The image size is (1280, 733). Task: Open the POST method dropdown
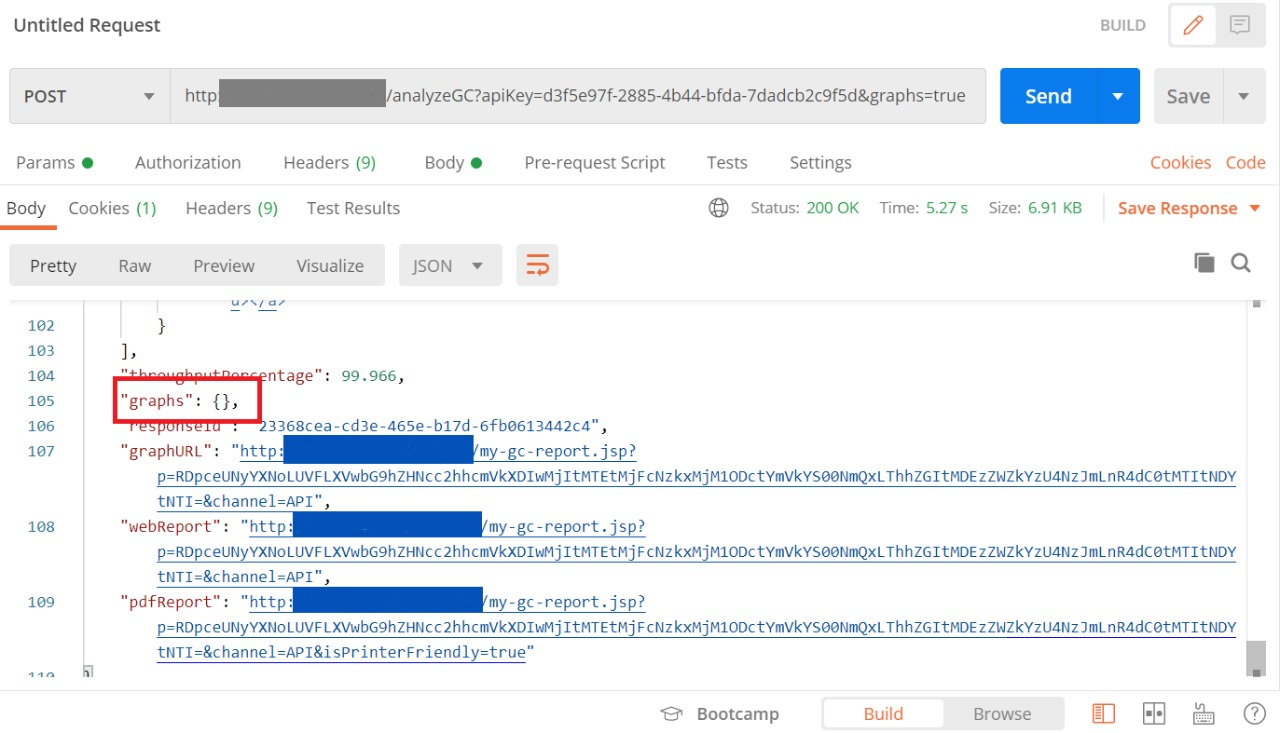coord(90,96)
